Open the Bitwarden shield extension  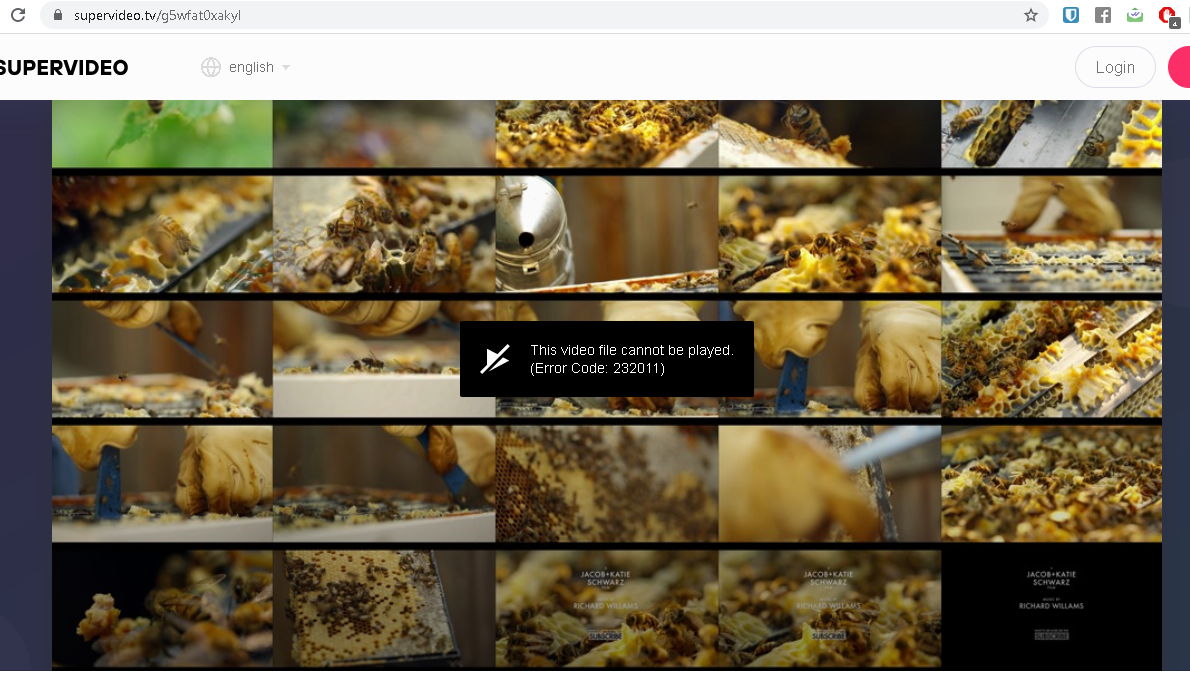pos(1071,15)
